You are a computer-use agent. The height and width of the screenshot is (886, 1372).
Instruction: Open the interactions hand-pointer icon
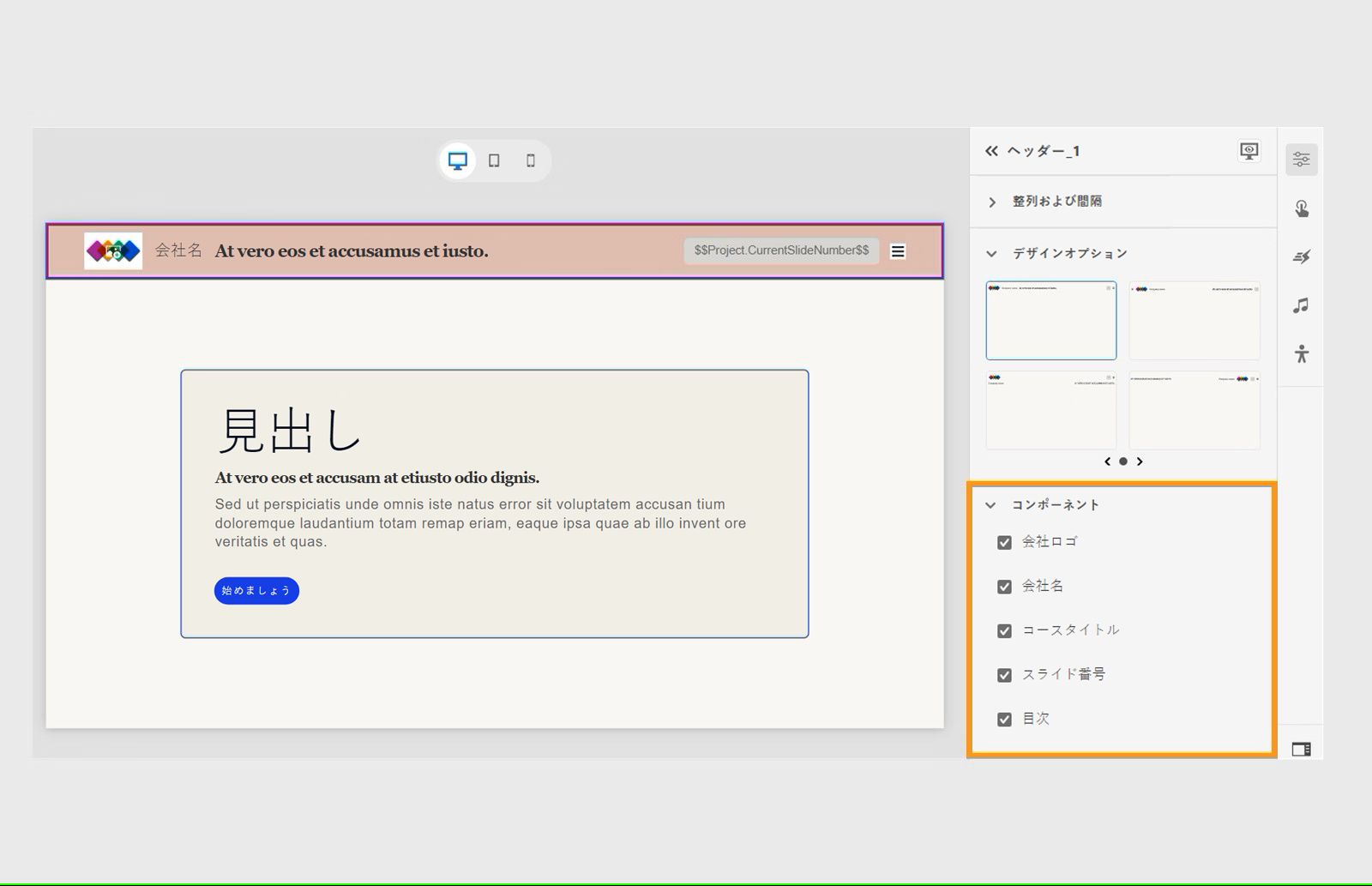1302,208
